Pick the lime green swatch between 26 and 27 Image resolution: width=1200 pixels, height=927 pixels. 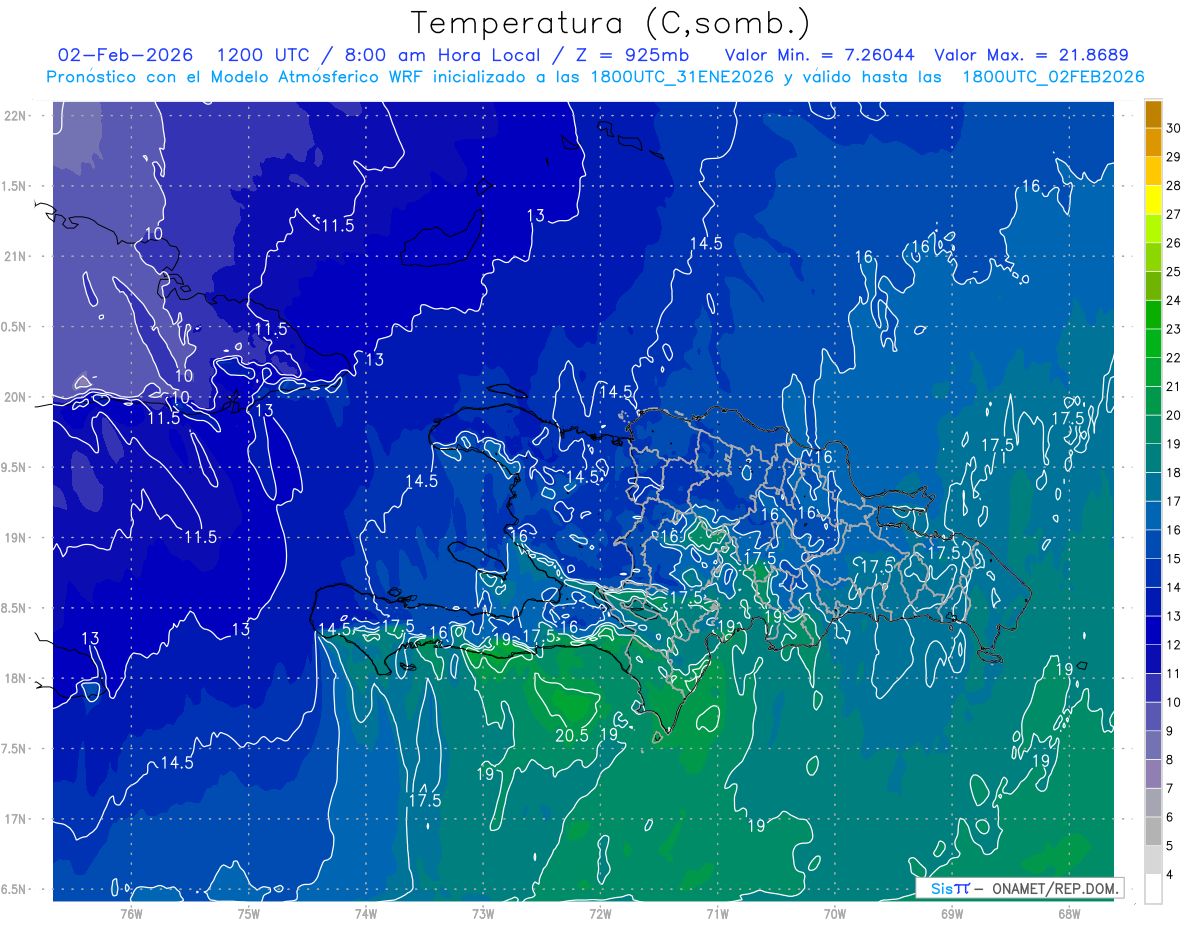point(1153,229)
